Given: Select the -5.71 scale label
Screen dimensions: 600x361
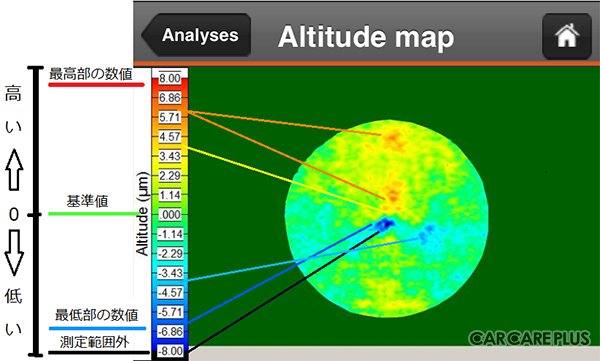Looking at the screenshot, I should pos(171,312).
